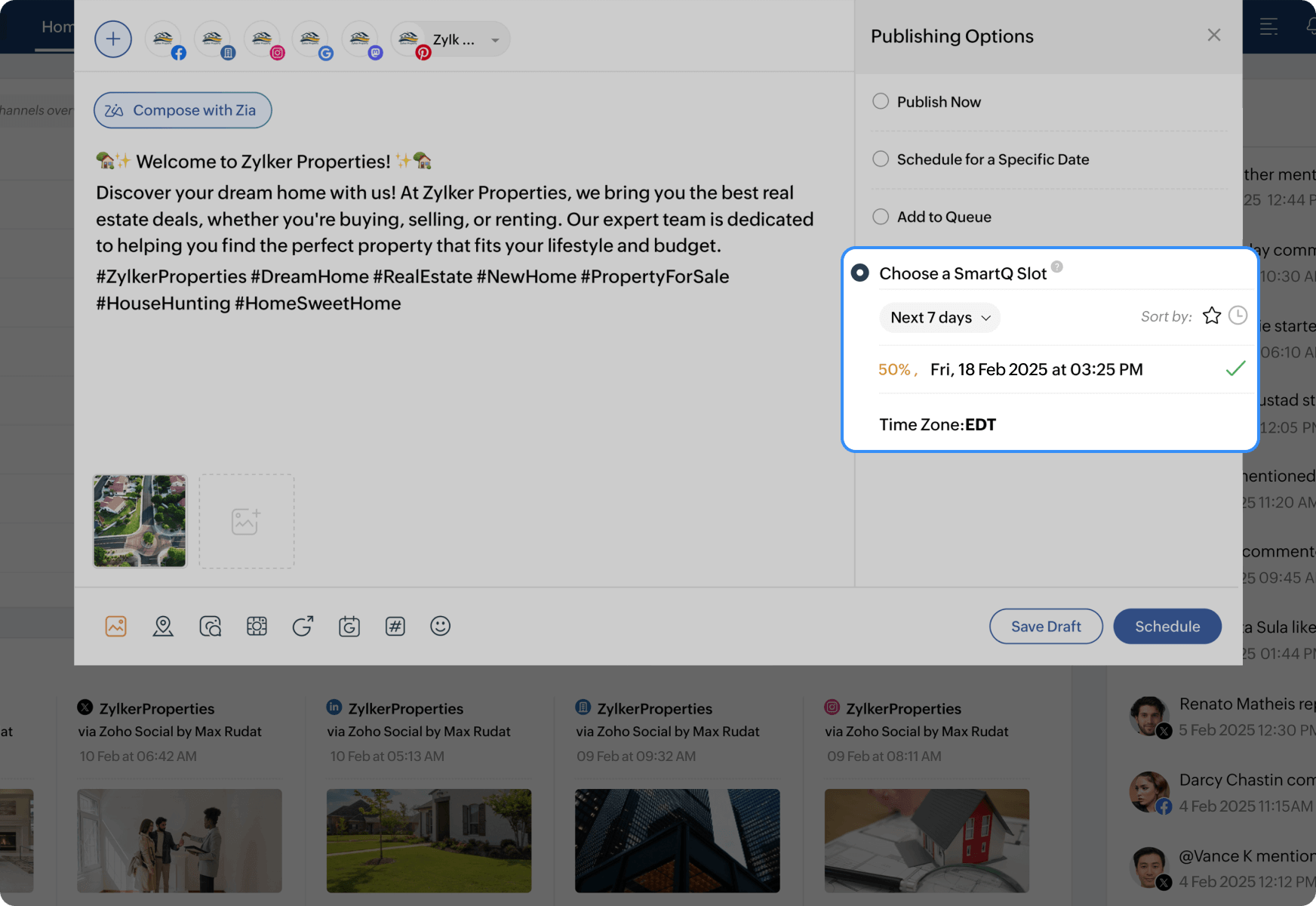This screenshot has width=1316, height=906.
Task: Click Compose with Zia button
Action: [183, 110]
